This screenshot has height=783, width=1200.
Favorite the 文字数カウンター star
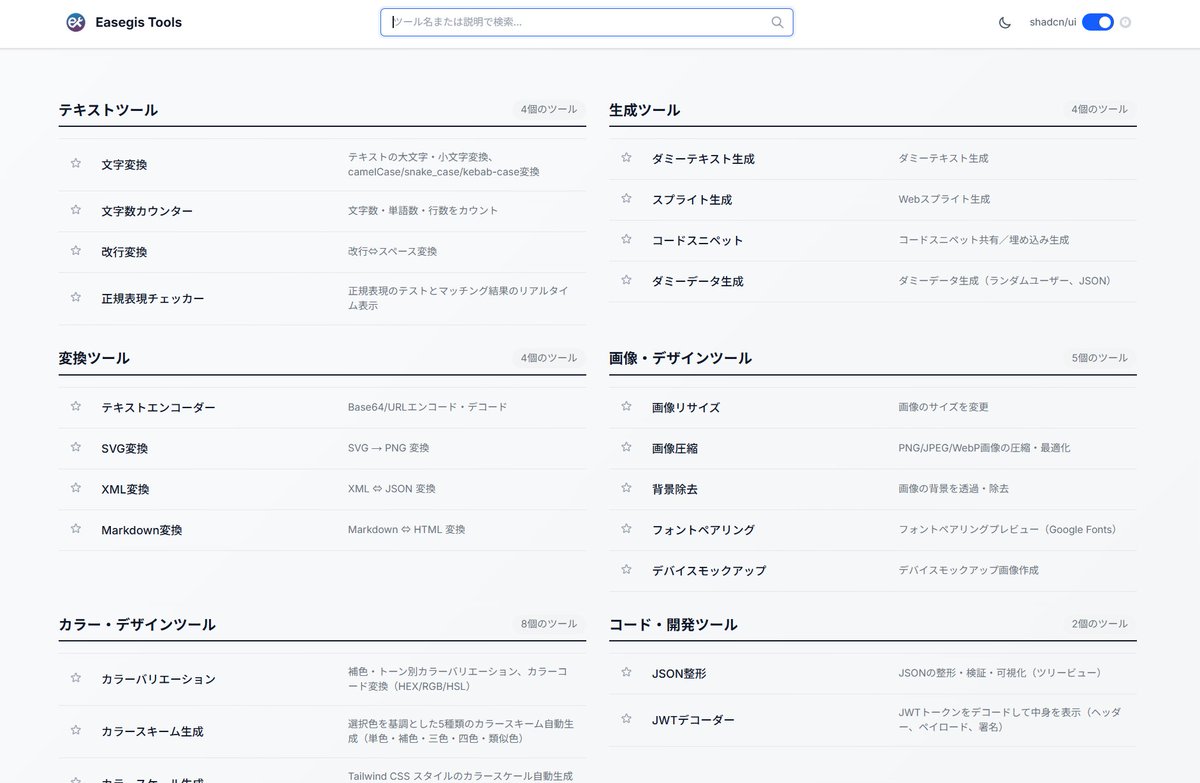click(76, 210)
